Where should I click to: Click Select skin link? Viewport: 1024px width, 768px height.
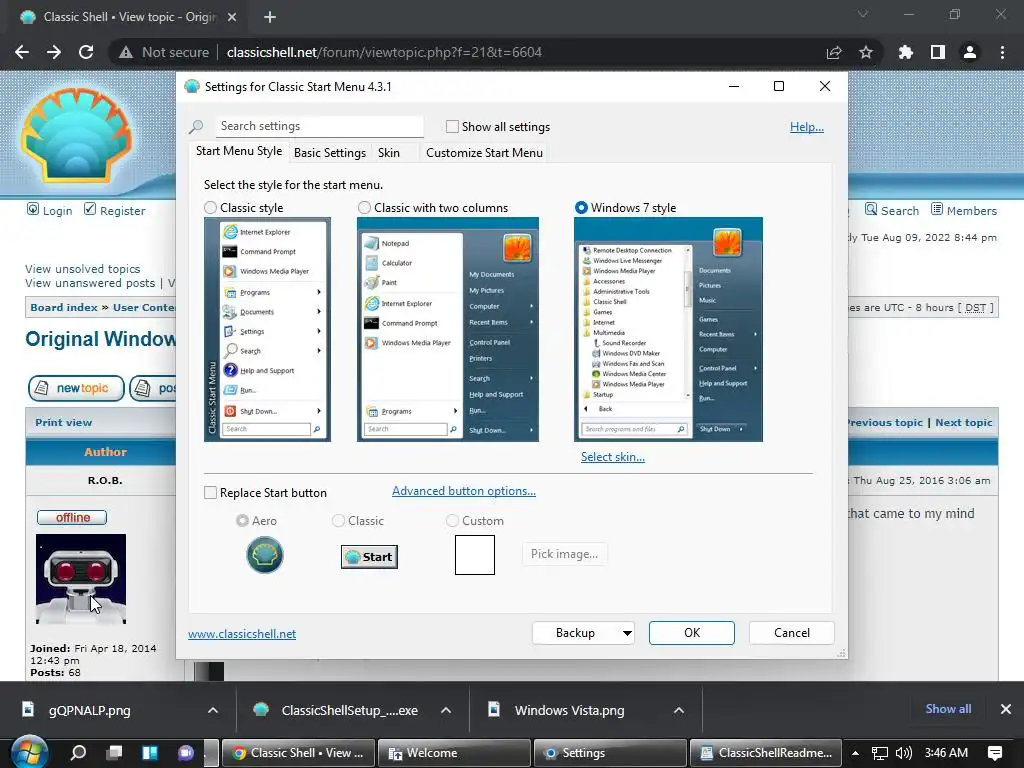click(x=613, y=457)
